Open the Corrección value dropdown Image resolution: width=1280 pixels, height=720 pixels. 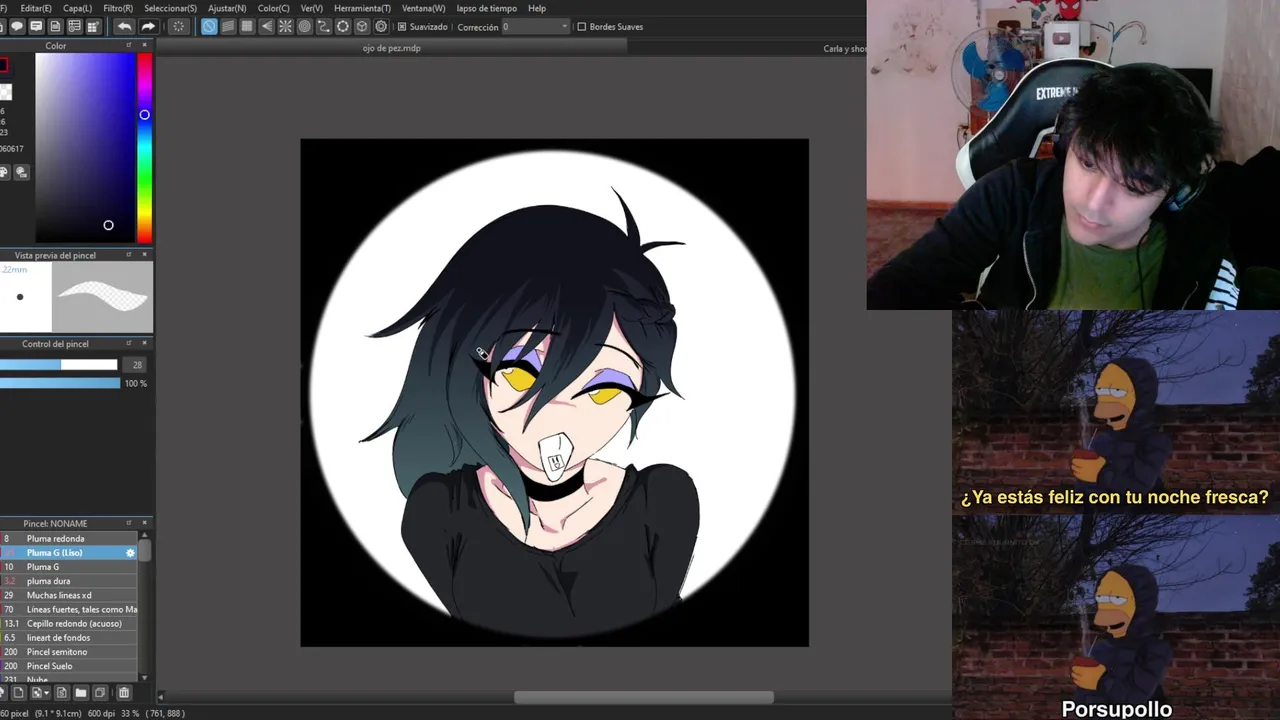click(x=565, y=27)
